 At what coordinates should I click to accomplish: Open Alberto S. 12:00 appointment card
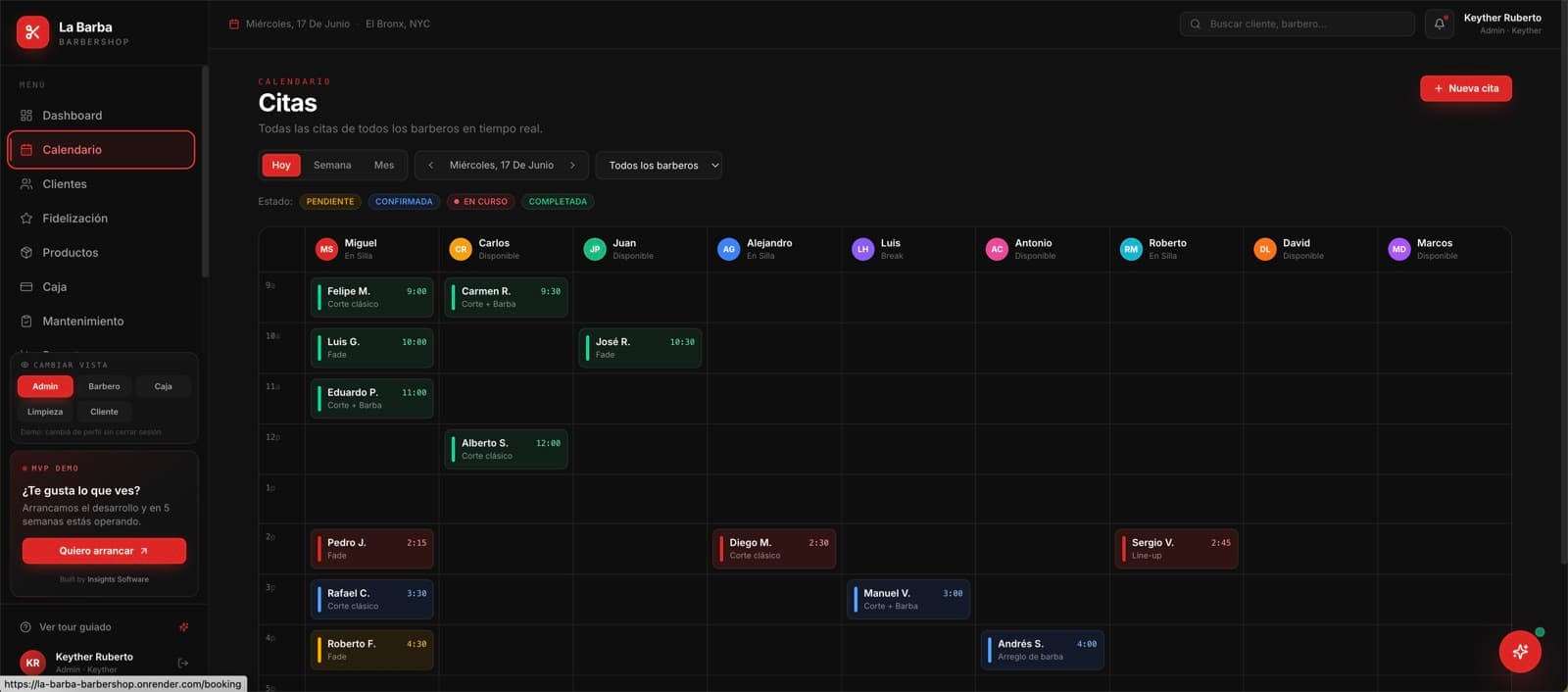[507, 449]
